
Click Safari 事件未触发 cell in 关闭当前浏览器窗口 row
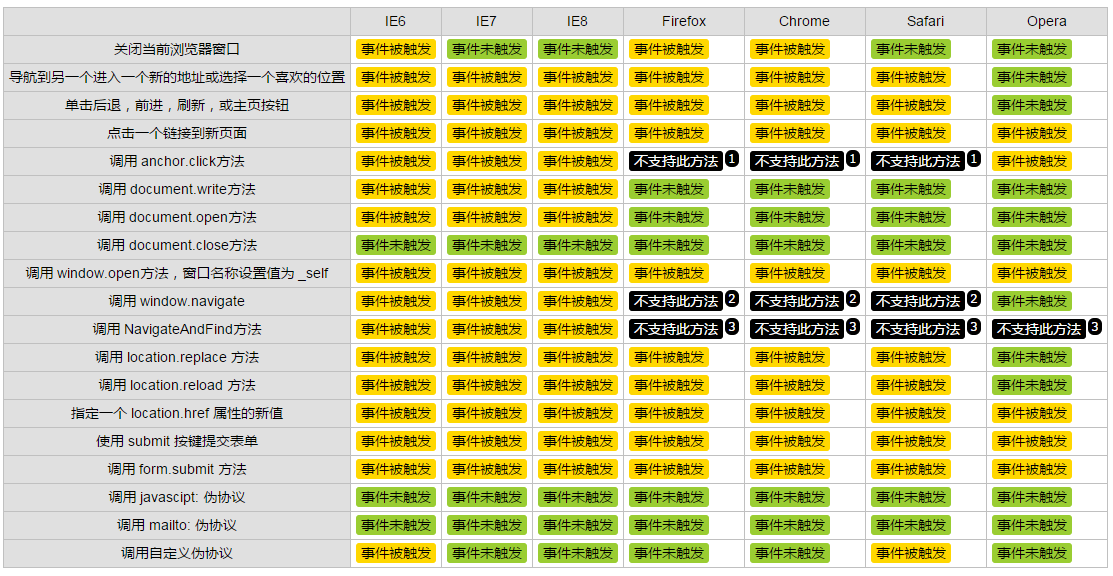coord(911,49)
